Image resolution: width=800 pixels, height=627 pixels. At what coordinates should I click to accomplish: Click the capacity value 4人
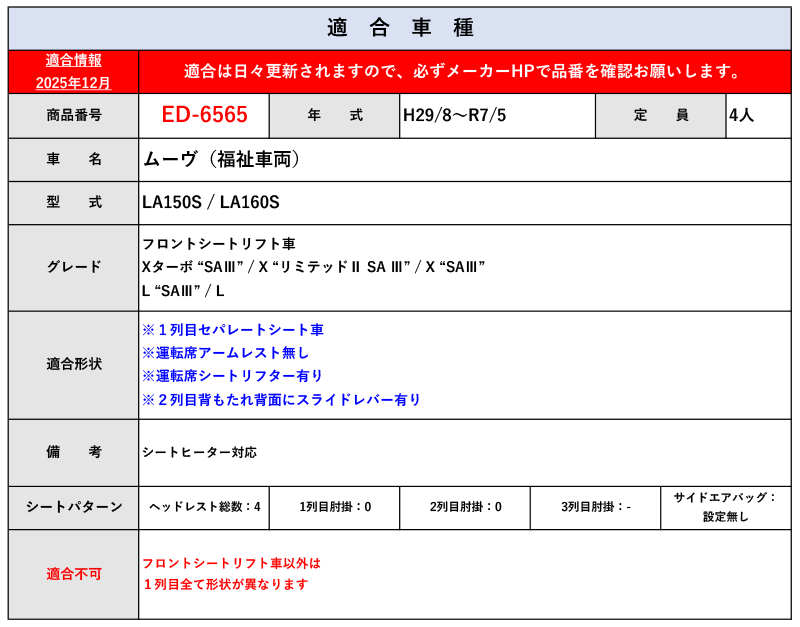tap(741, 115)
